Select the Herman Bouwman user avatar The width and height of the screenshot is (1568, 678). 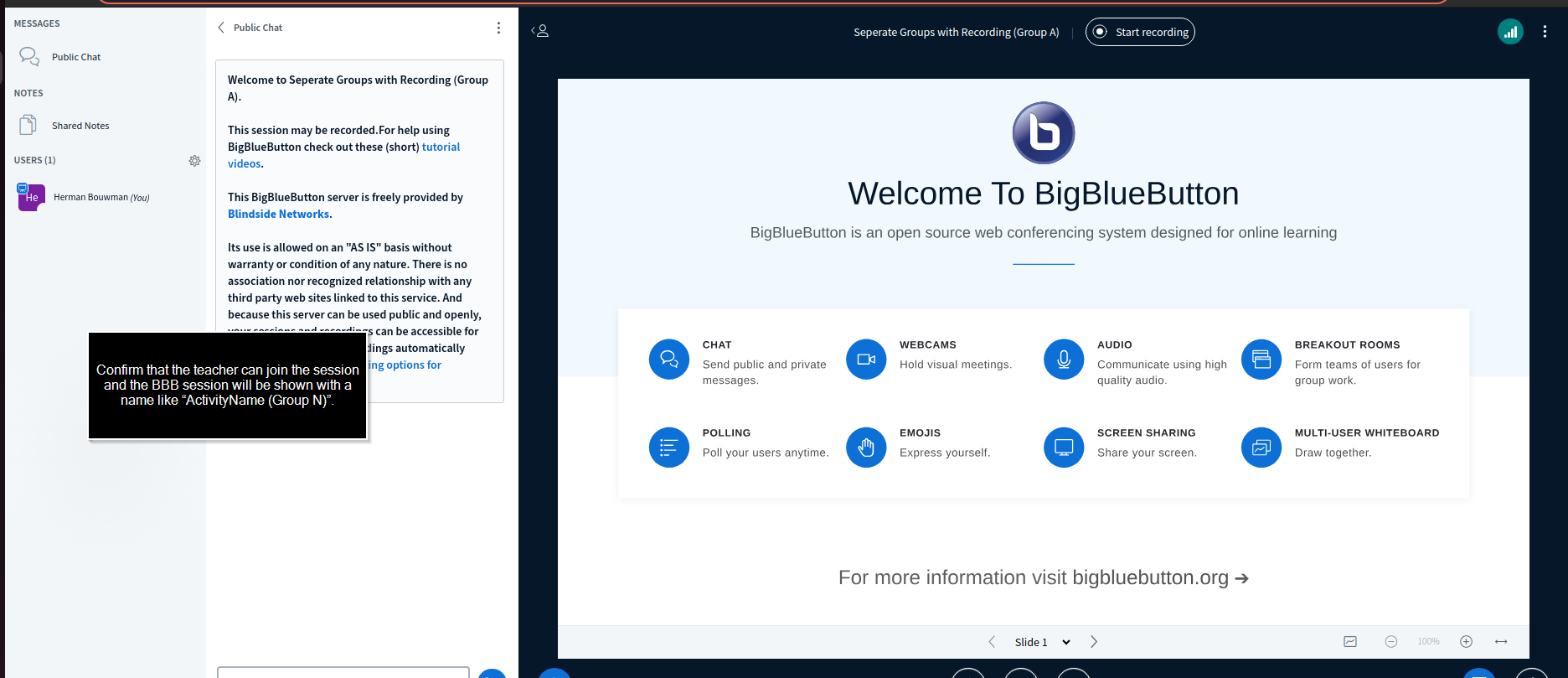pos(31,198)
